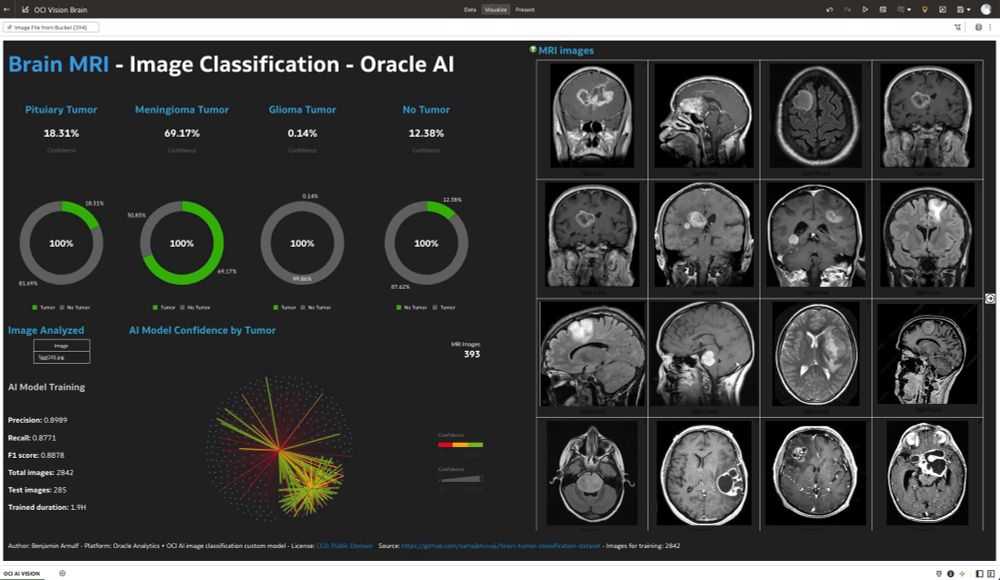
Task: Click the filter bar funnel icon
Action: pos(957,27)
